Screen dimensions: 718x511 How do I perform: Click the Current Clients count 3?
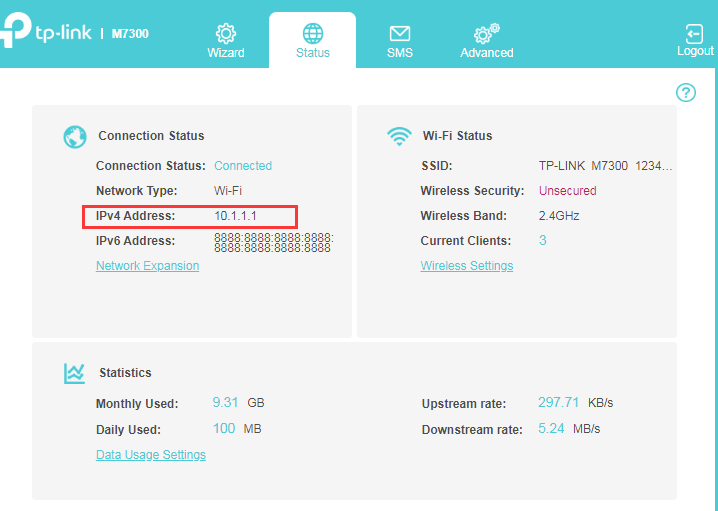(x=543, y=240)
